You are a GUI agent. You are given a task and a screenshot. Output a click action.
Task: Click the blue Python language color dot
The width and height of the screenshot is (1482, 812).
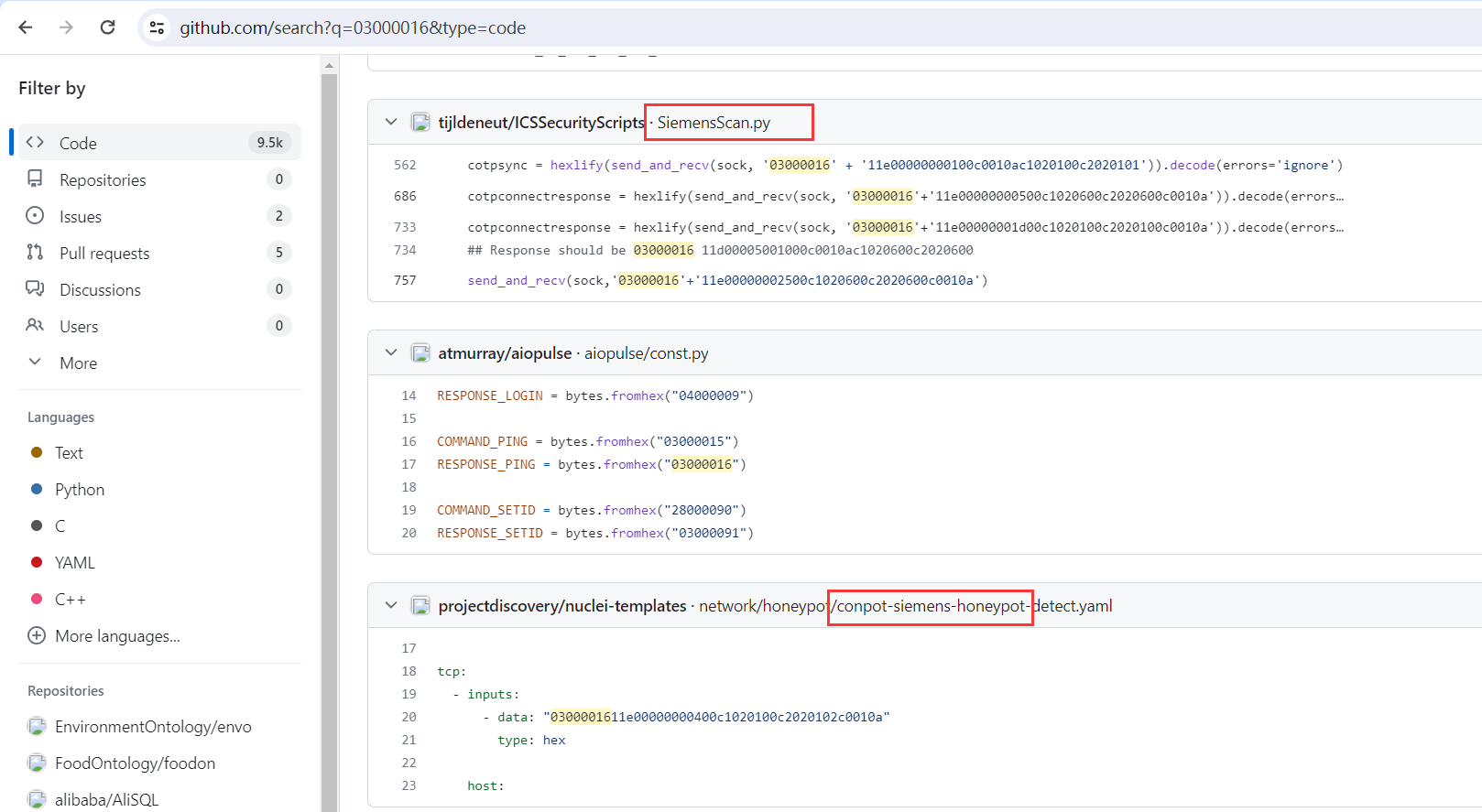(x=37, y=489)
